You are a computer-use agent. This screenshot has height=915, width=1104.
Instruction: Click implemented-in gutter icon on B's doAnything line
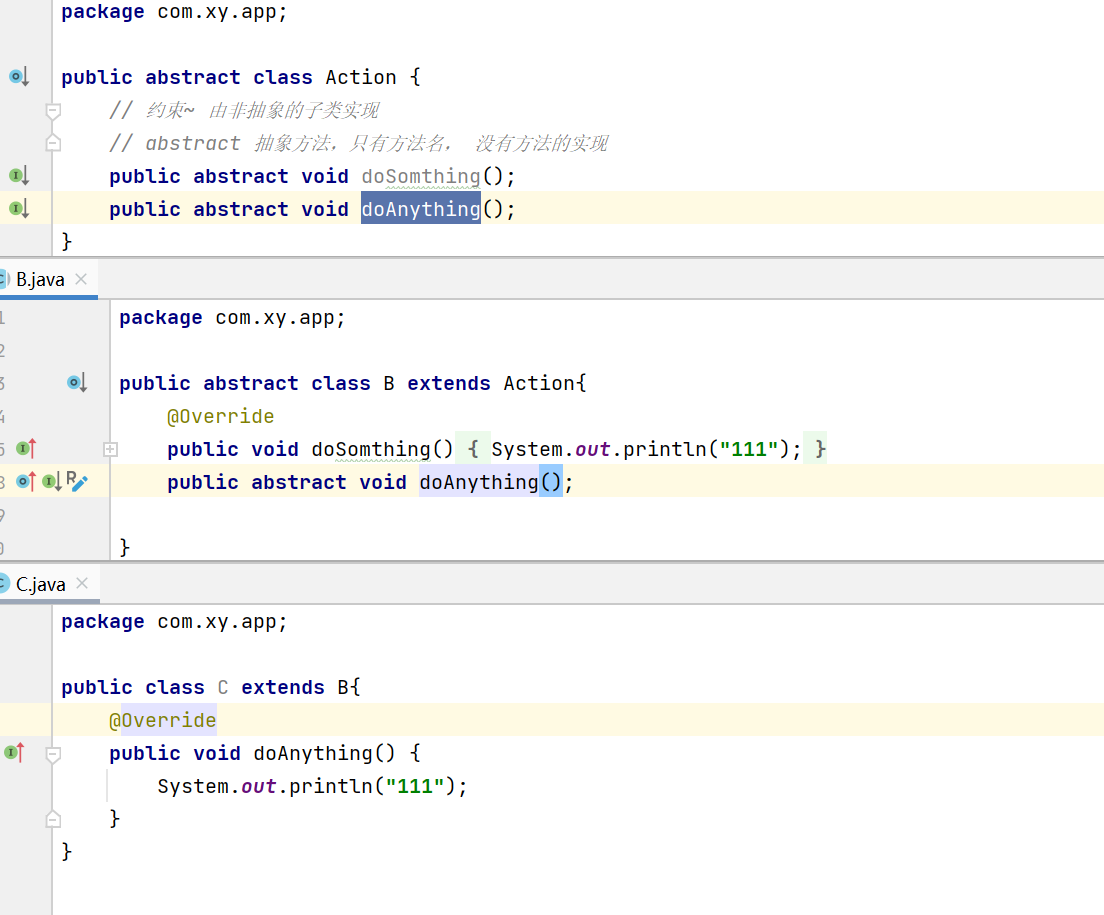52,481
